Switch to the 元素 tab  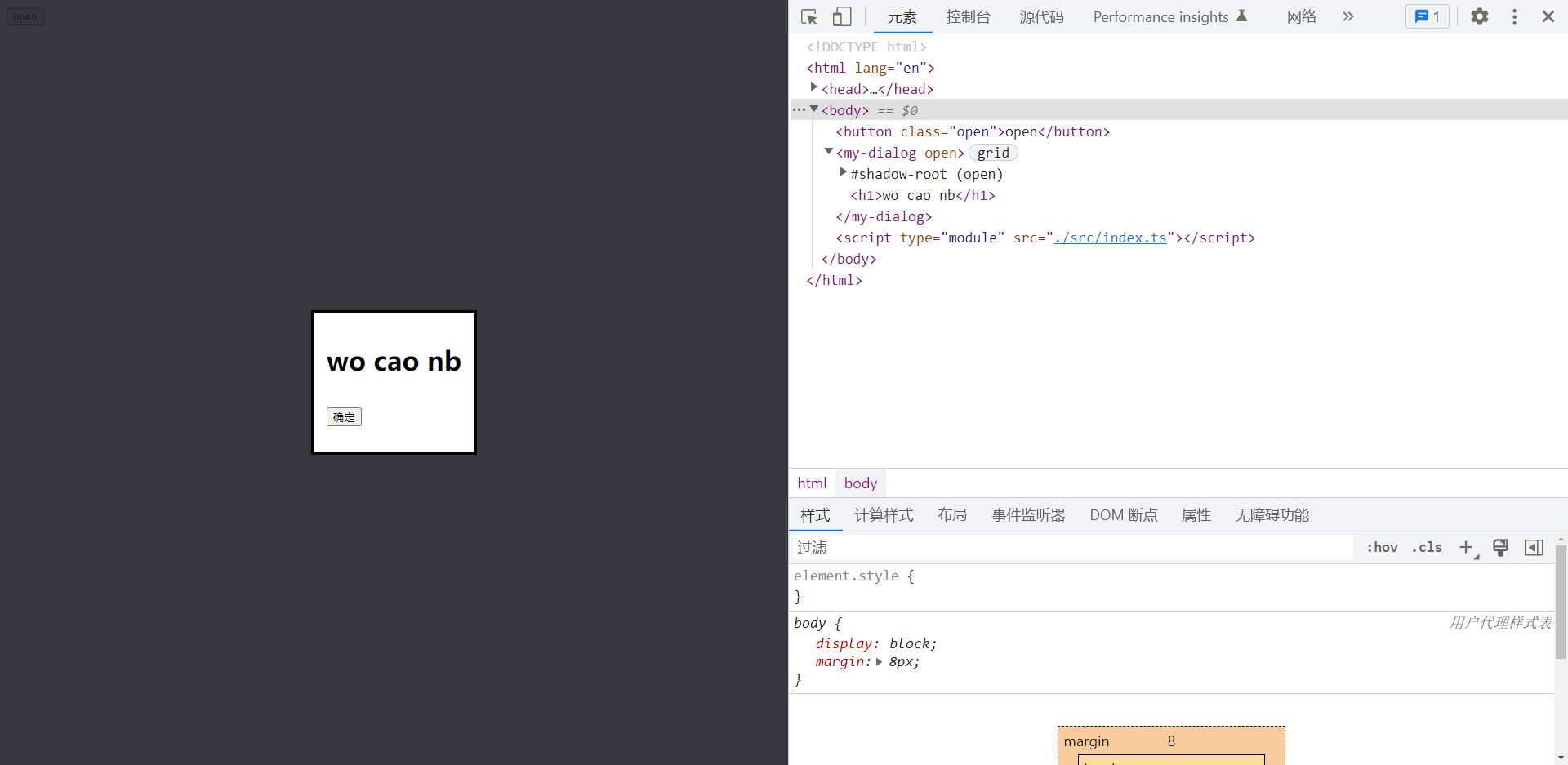tap(902, 16)
